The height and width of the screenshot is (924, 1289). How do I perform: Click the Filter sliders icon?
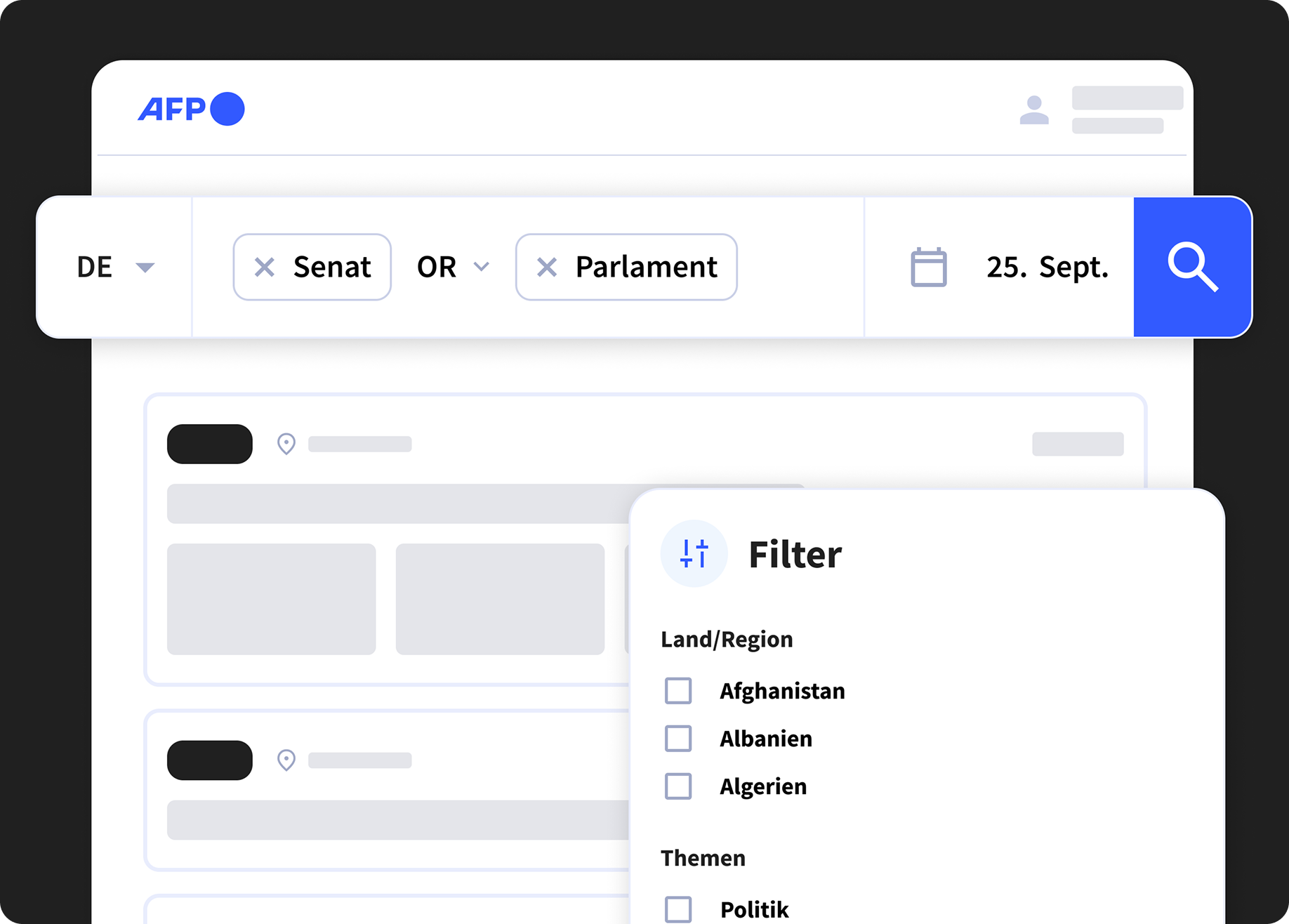tap(694, 553)
